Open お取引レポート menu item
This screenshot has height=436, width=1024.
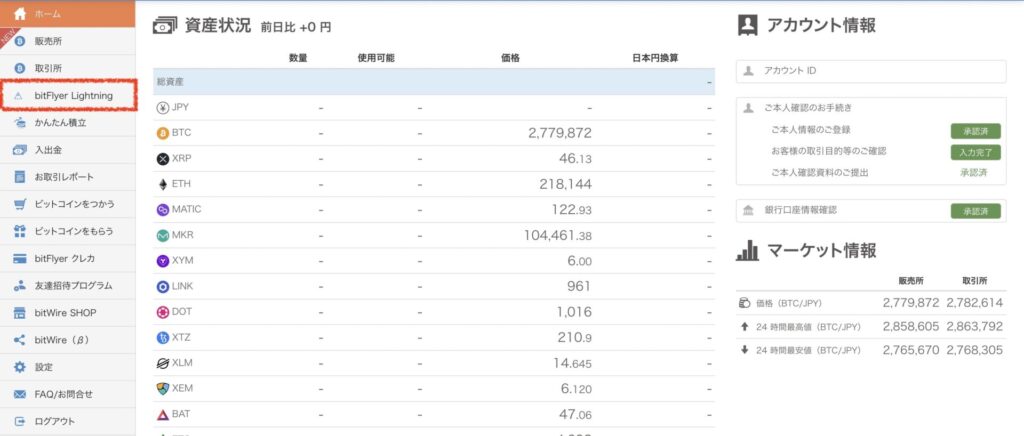(x=68, y=177)
